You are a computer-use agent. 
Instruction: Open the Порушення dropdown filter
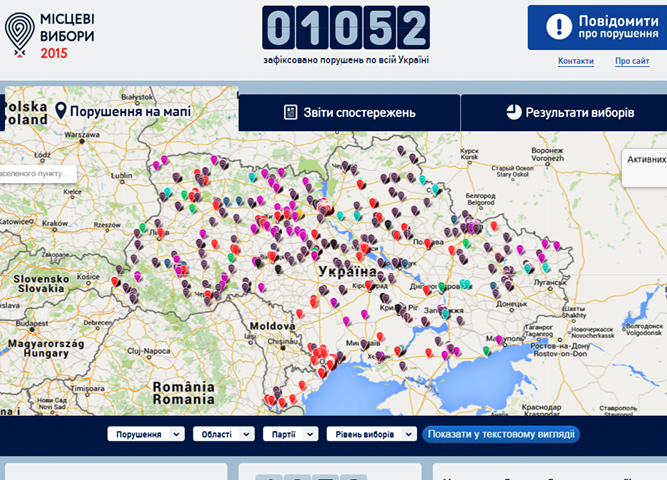(x=145, y=434)
